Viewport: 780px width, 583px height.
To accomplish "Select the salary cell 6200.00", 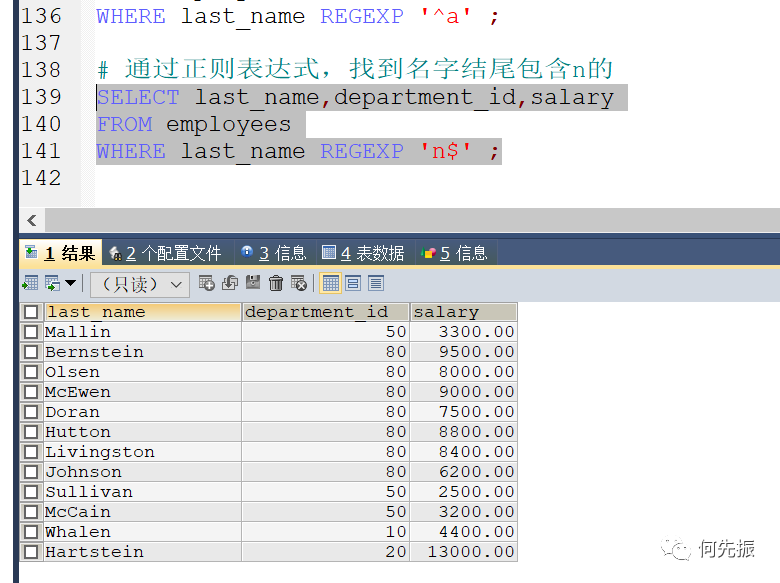I will click(x=463, y=472).
